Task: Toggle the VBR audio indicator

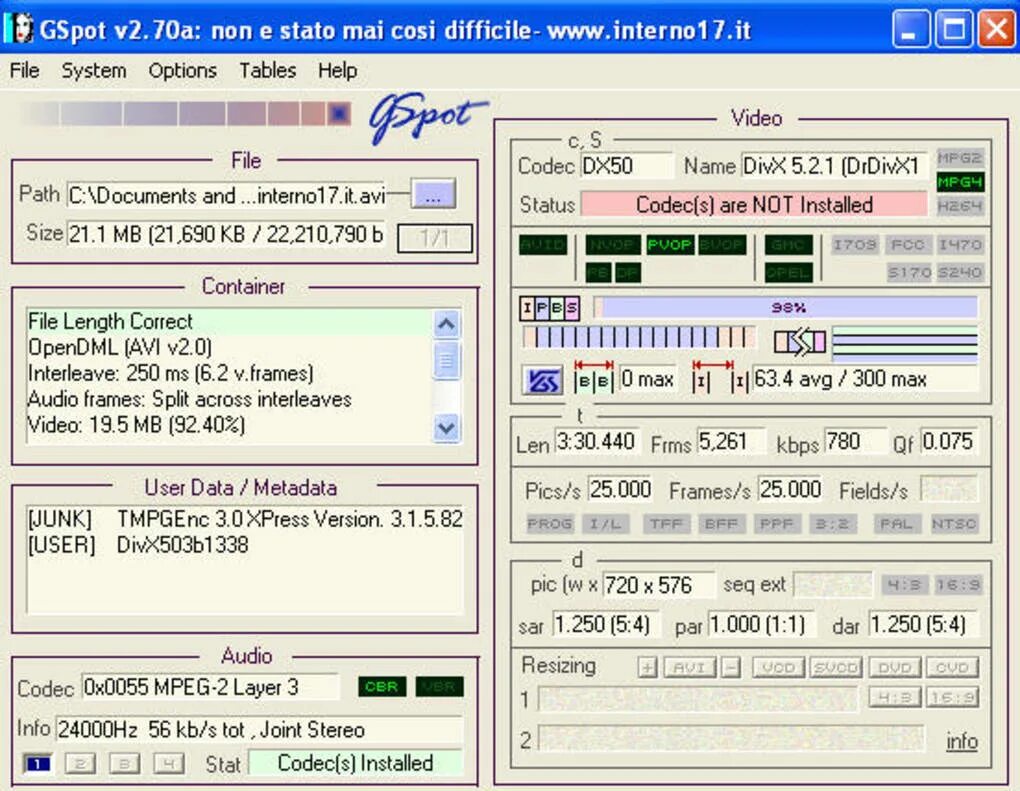Action: 439,687
